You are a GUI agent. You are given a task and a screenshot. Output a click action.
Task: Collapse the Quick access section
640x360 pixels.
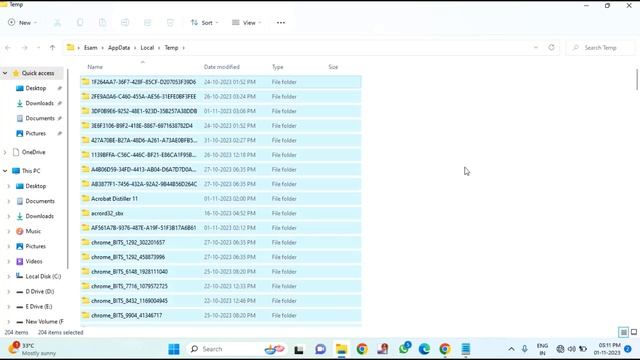click(5, 73)
